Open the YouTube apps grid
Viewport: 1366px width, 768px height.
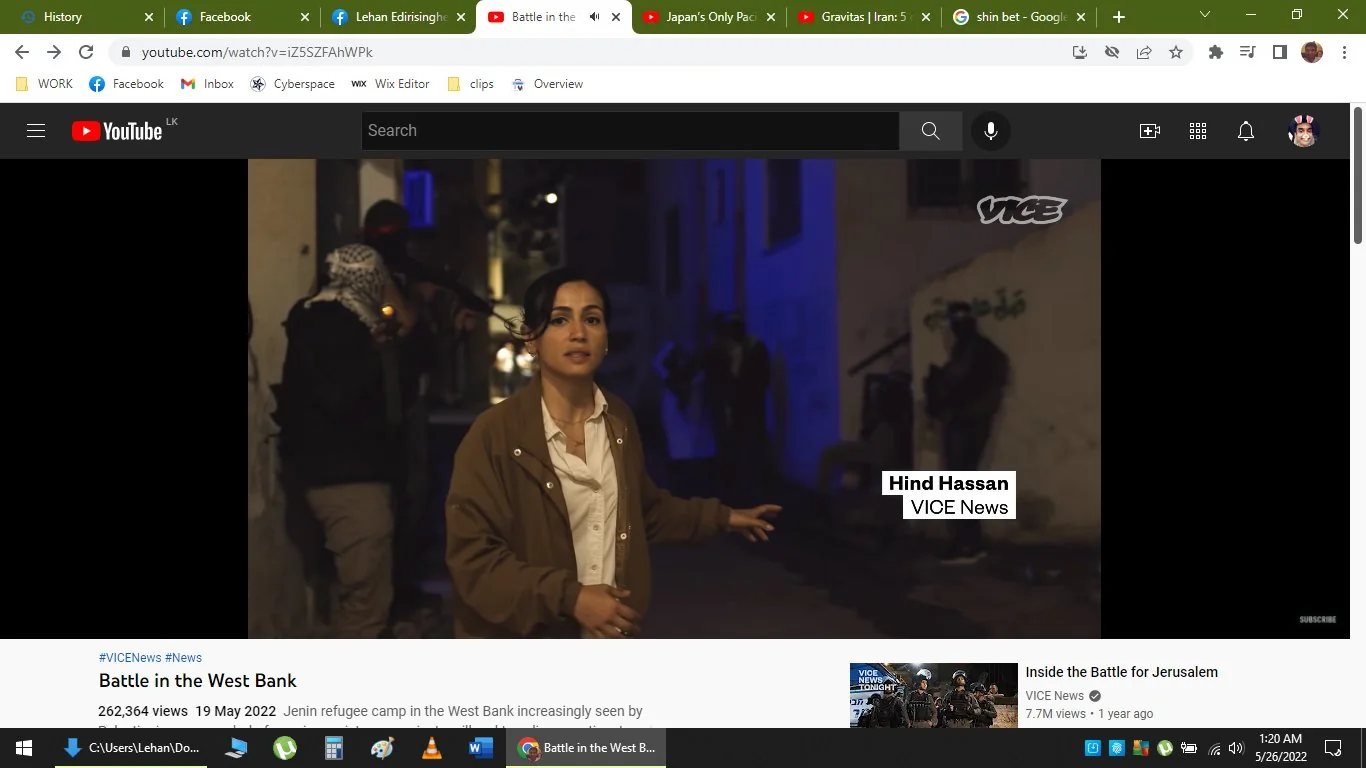point(1198,131)
